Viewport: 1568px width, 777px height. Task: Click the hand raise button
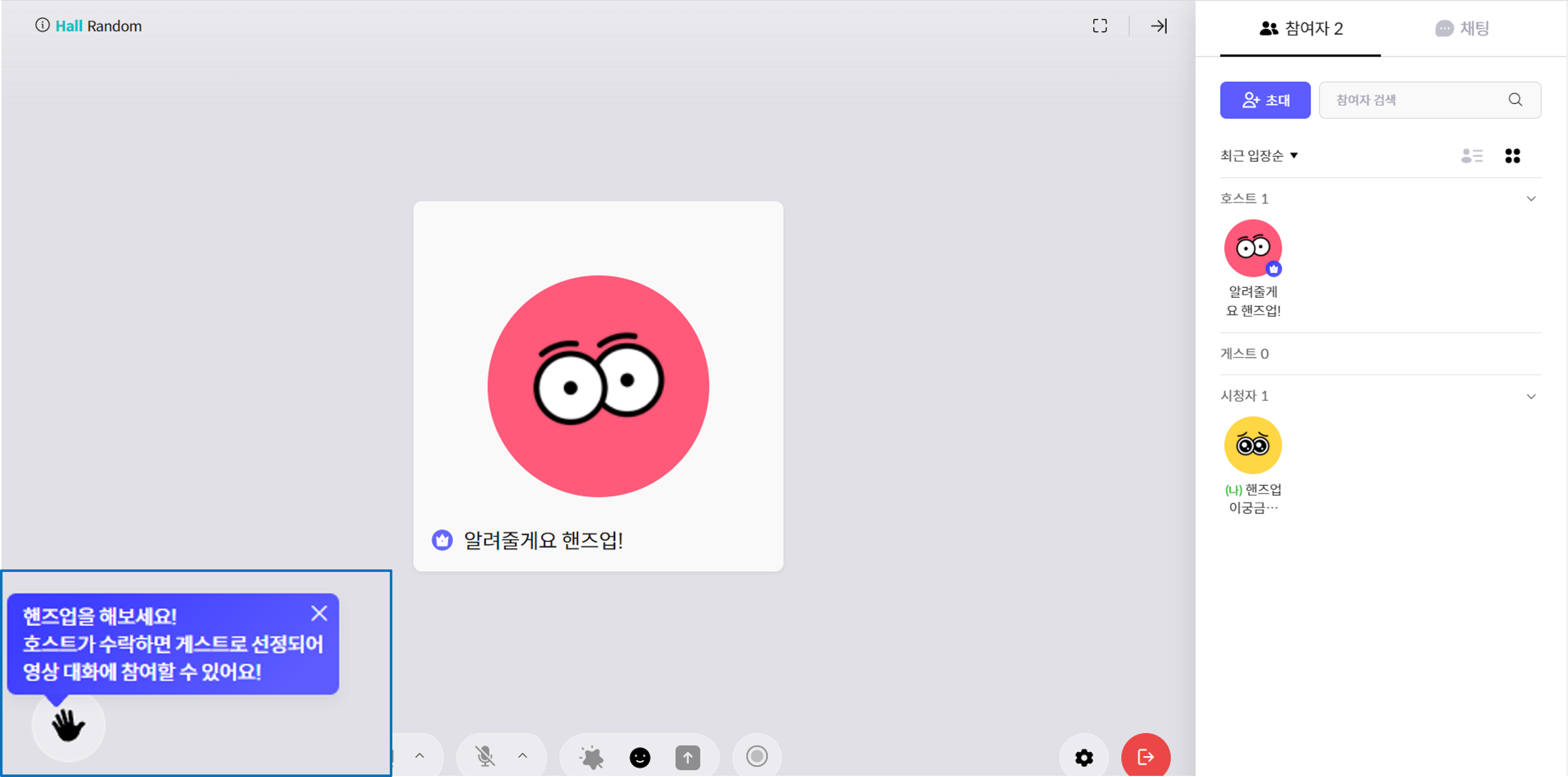(x=68, y=726)
